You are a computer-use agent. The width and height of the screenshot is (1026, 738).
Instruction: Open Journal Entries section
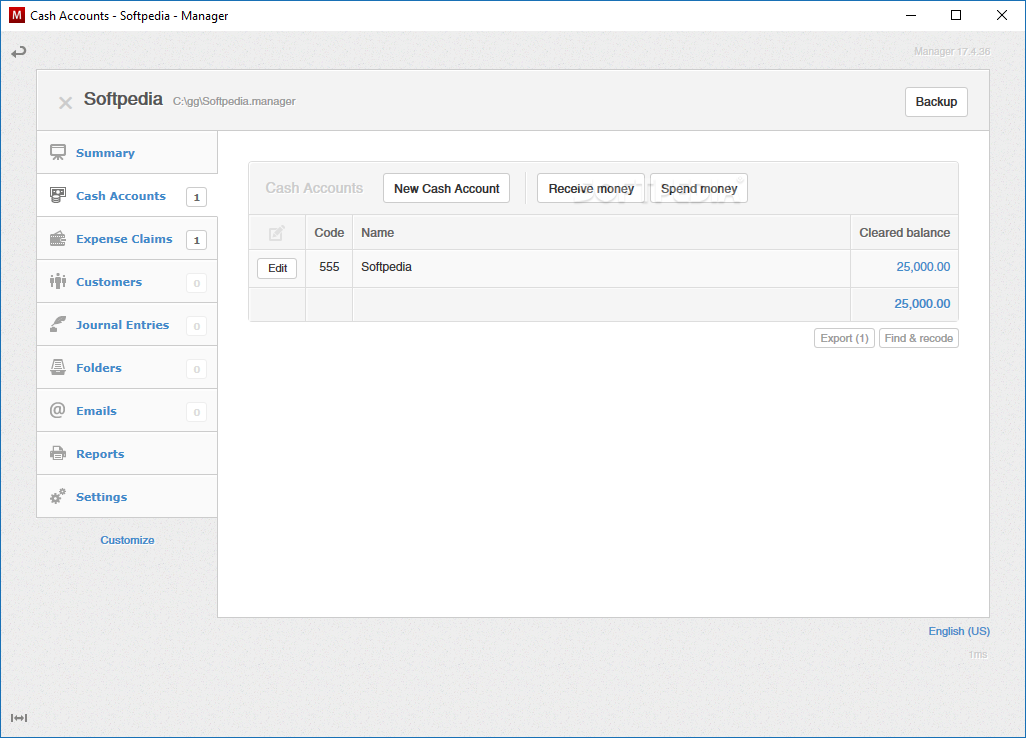127,325
